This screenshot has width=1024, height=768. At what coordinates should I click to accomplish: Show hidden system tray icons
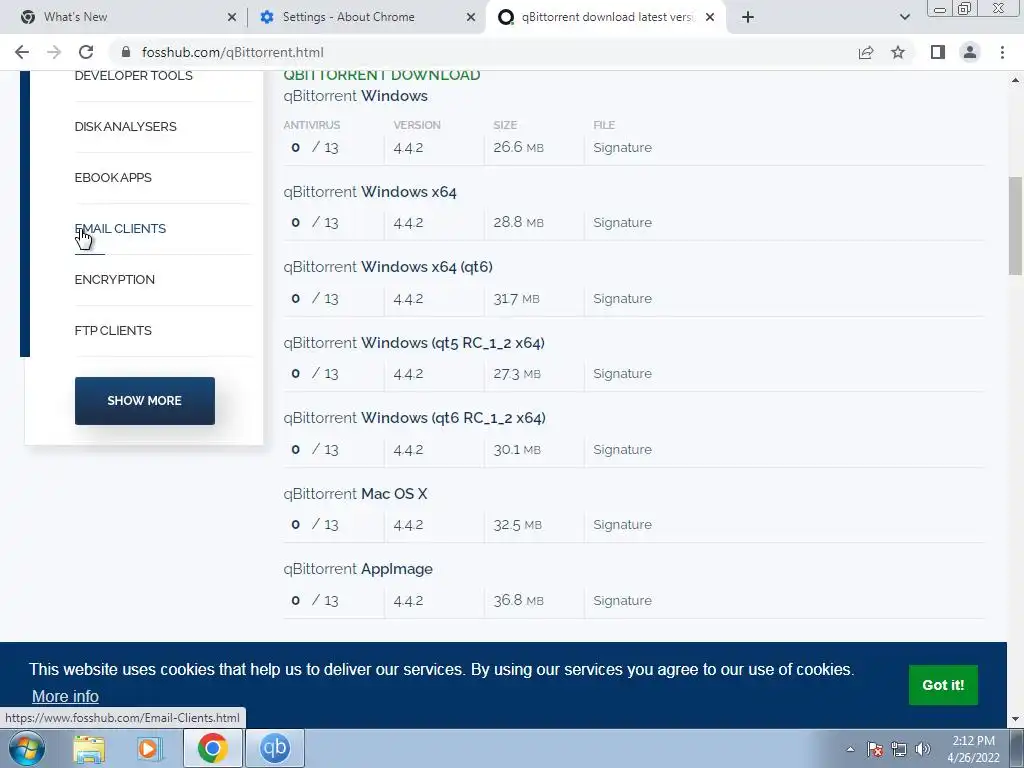tap(850, 749)
